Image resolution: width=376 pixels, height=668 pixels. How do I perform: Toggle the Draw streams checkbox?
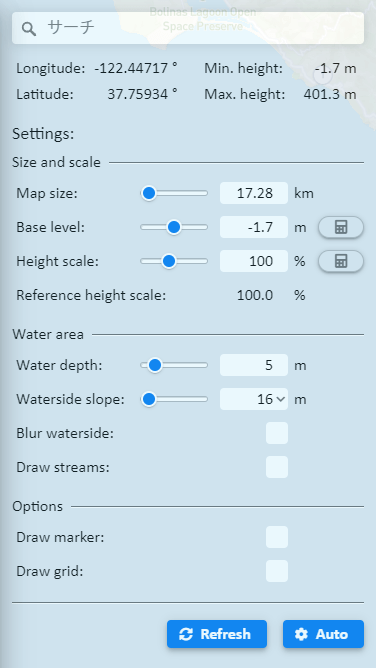click(x=277, y=467)
